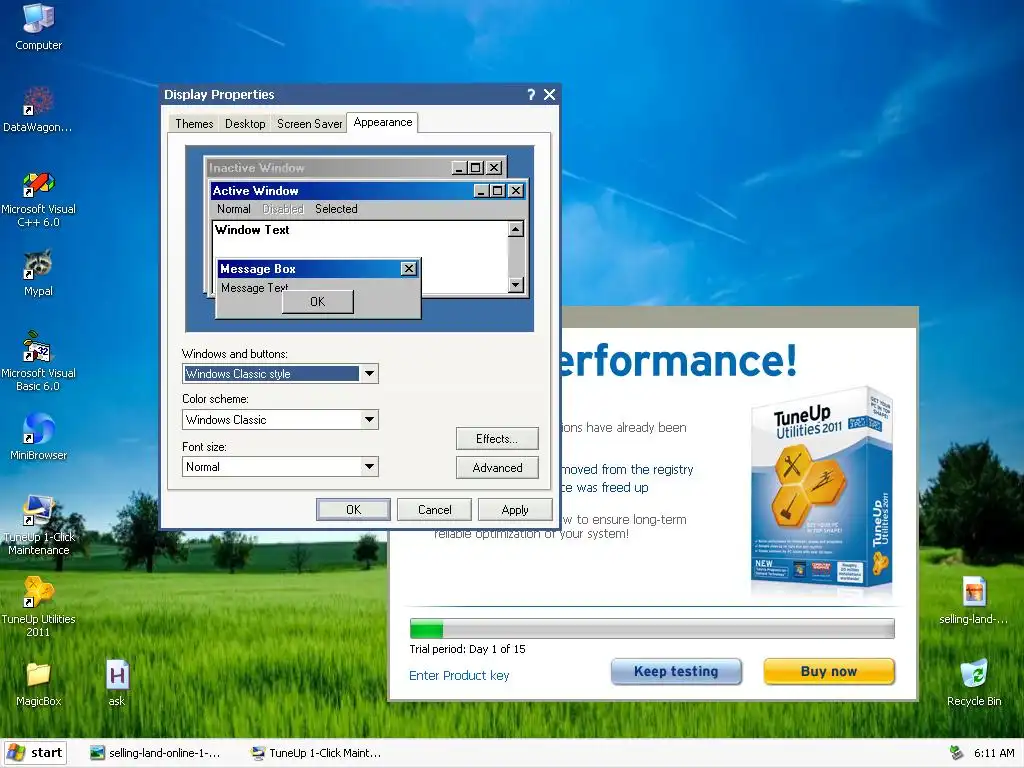1024x768 pixels.
Task: Click the TuneUp trial period progress bar
Action: click(652, 629)
